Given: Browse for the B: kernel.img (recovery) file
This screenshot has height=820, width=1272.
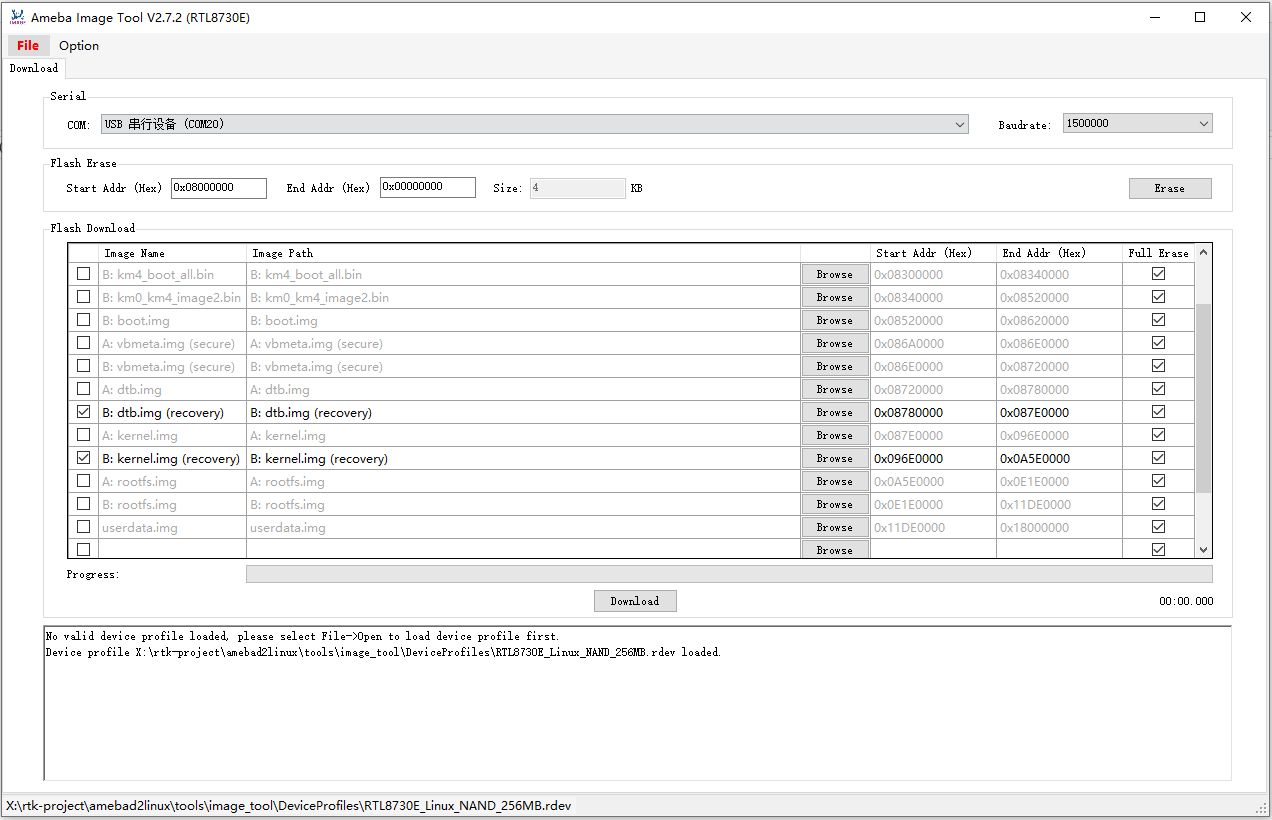Looking at the screenshot, I should click(834, 458).
